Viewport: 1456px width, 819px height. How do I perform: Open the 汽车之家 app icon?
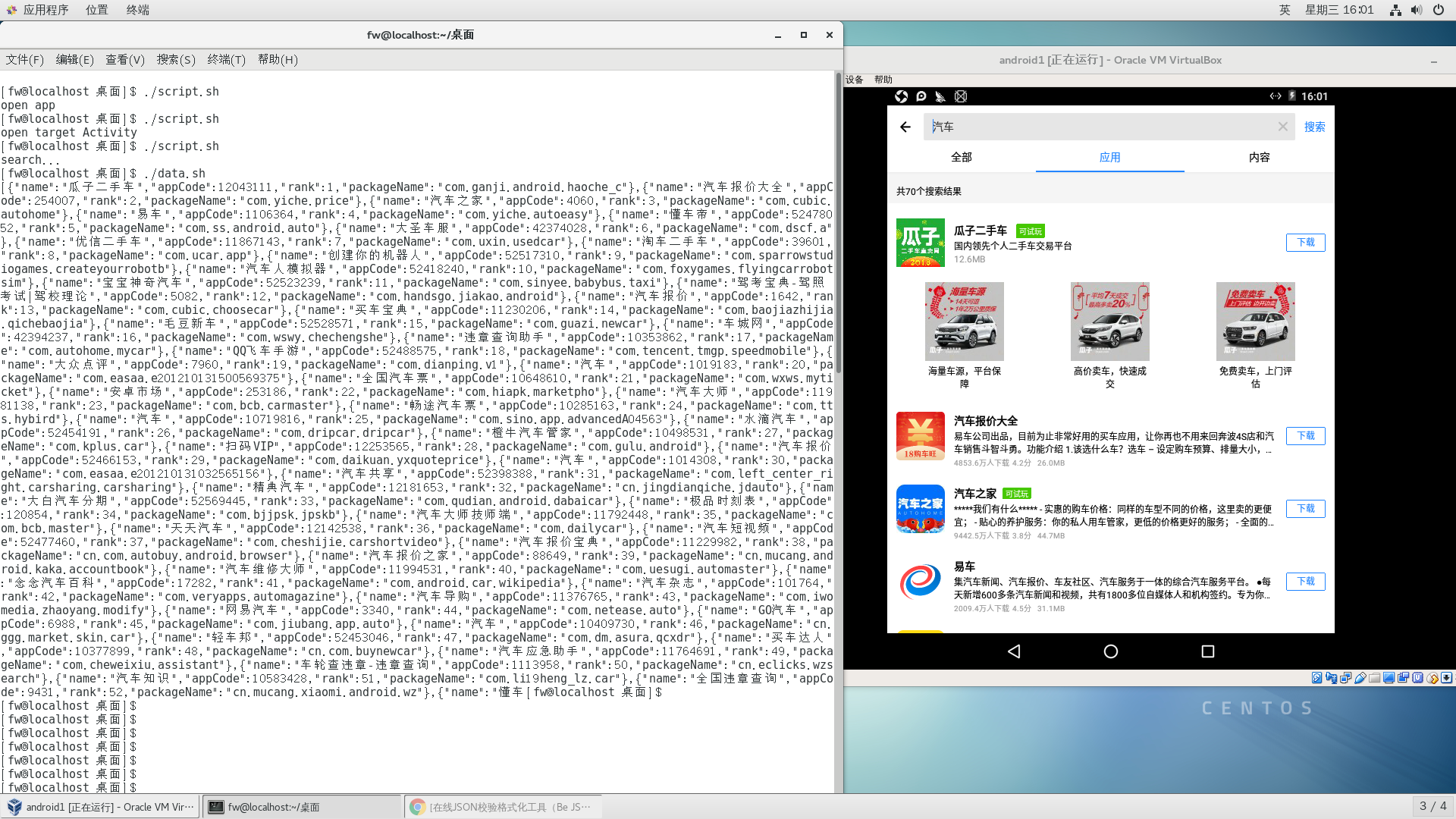point(921,509)
